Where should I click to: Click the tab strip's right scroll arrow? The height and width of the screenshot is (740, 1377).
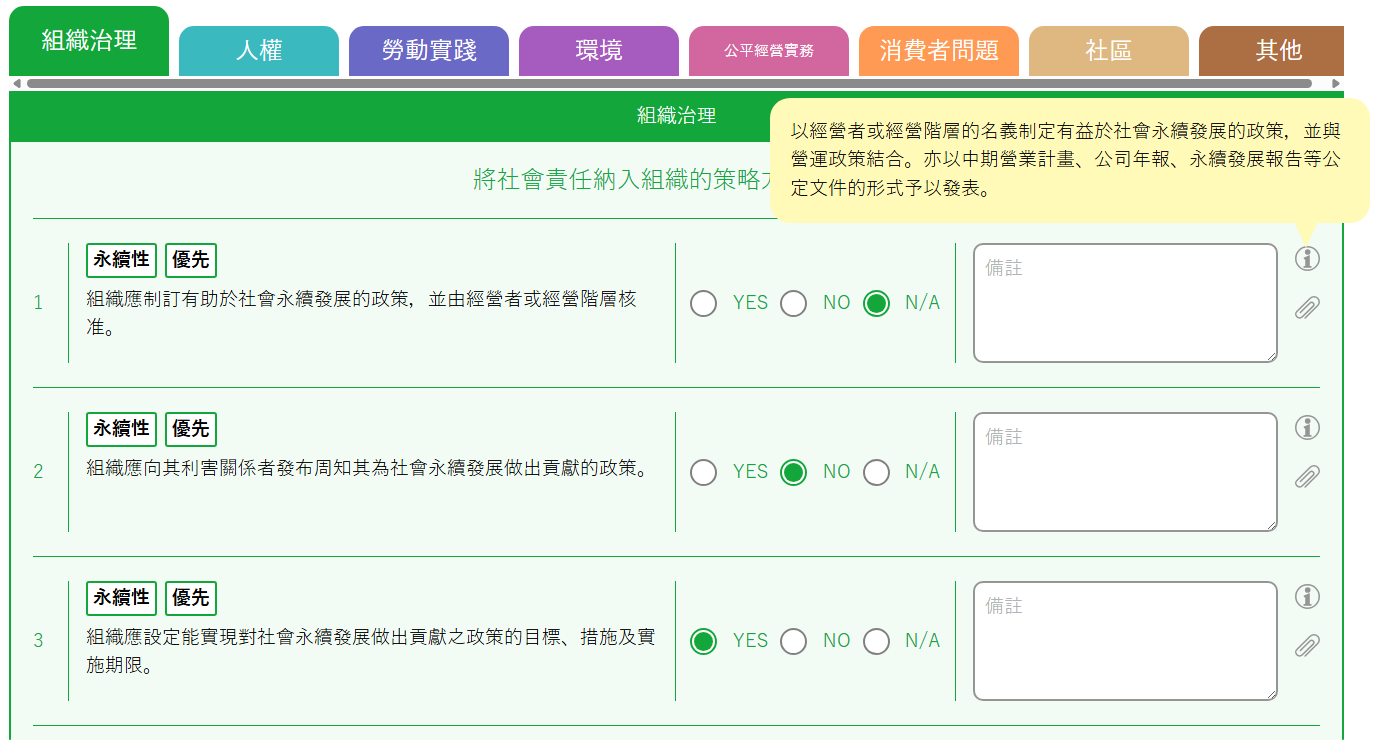coord(1336,83)
